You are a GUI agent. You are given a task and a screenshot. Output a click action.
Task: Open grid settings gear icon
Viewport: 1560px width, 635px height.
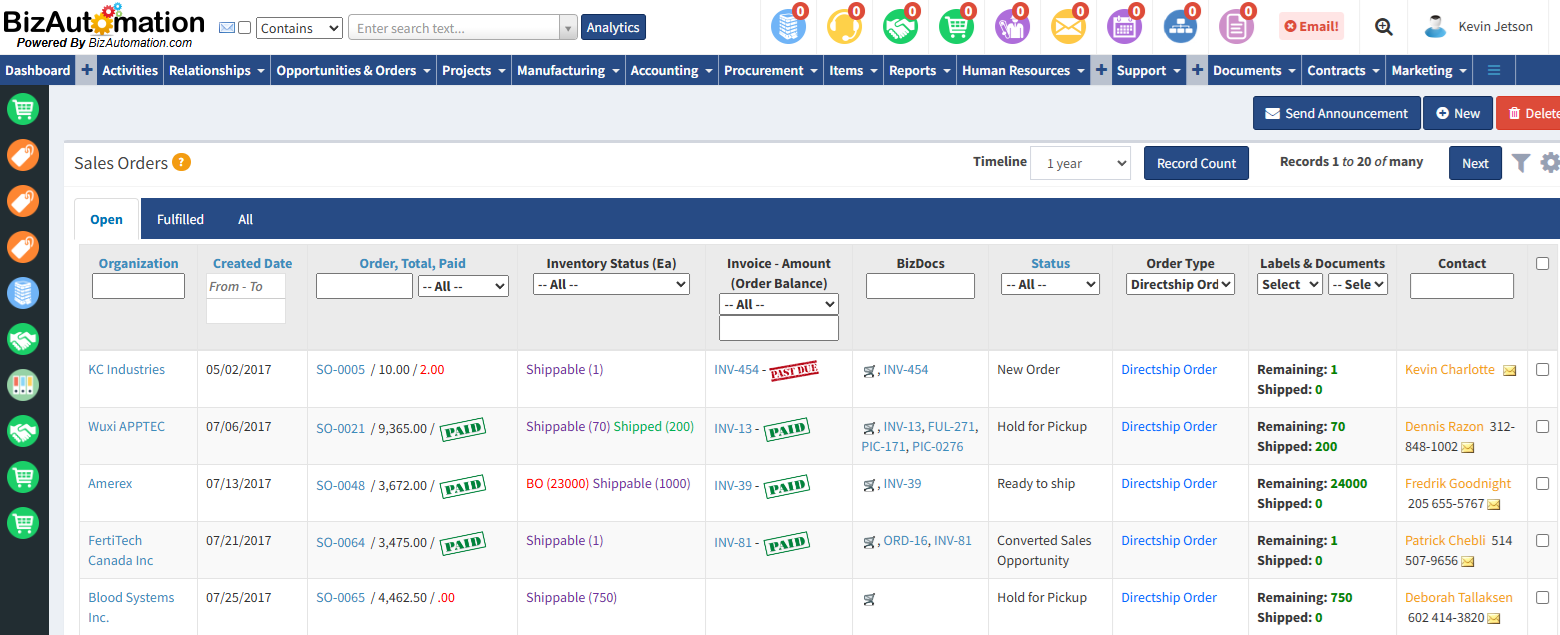[x=1550, y=162]
